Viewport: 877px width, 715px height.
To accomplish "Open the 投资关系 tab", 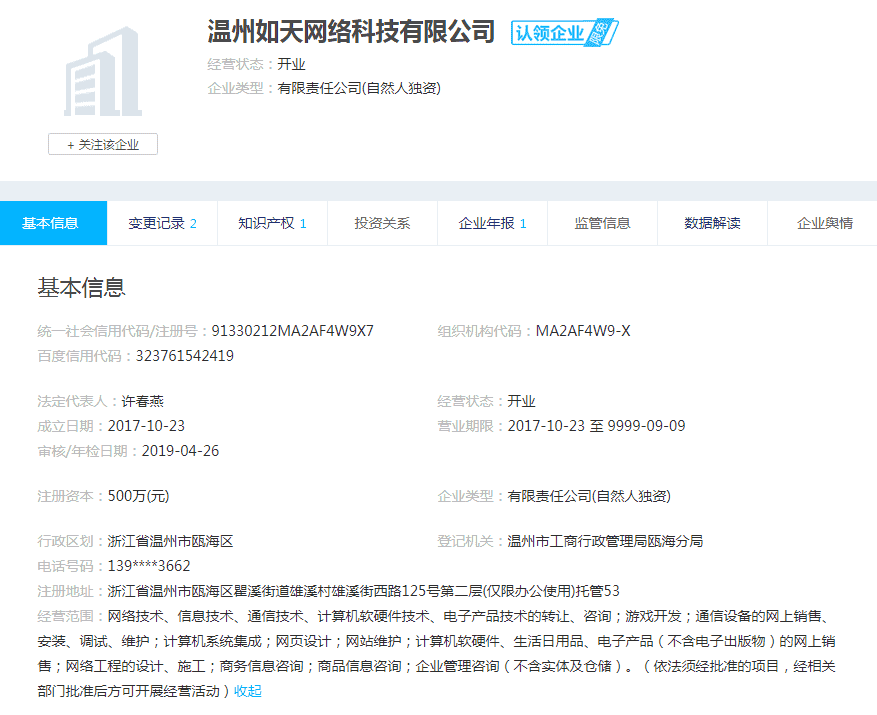I will [x=382, y=223].
